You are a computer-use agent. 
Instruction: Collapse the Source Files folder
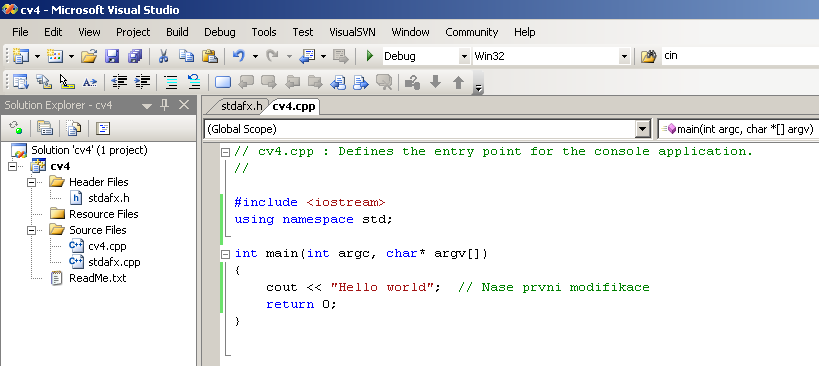point(31,230)
